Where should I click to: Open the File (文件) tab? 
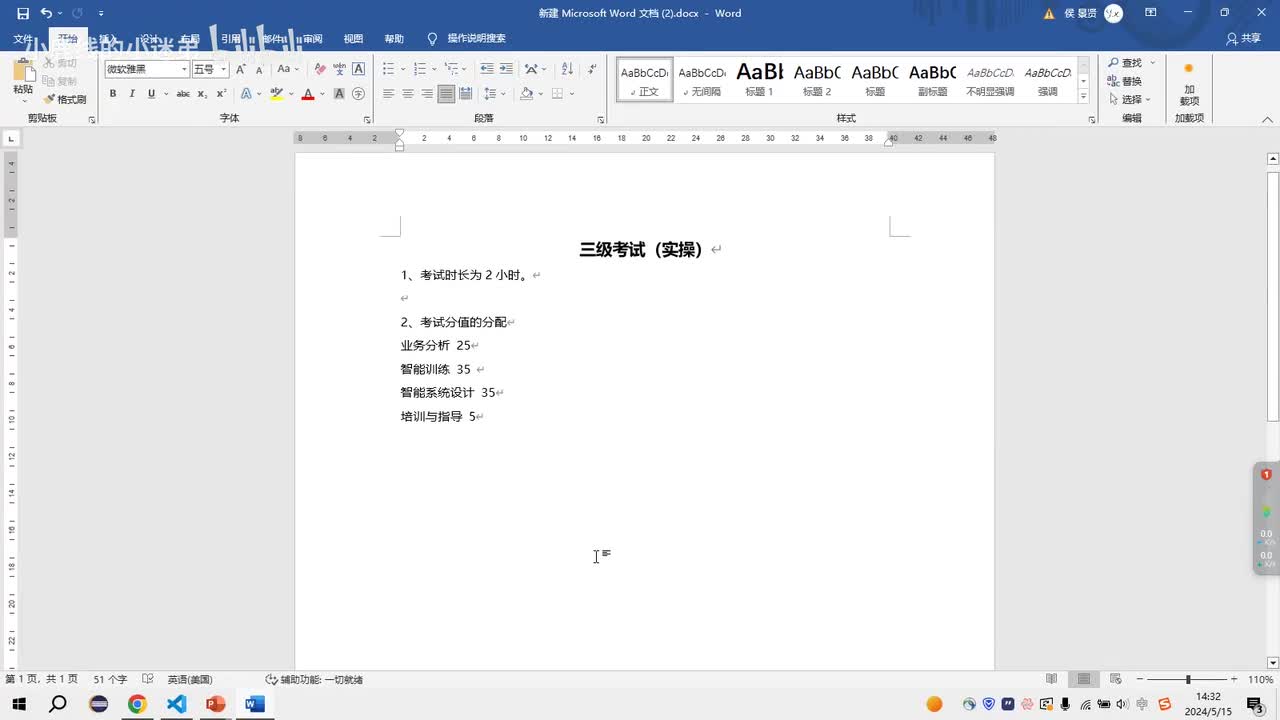(22, 38)
